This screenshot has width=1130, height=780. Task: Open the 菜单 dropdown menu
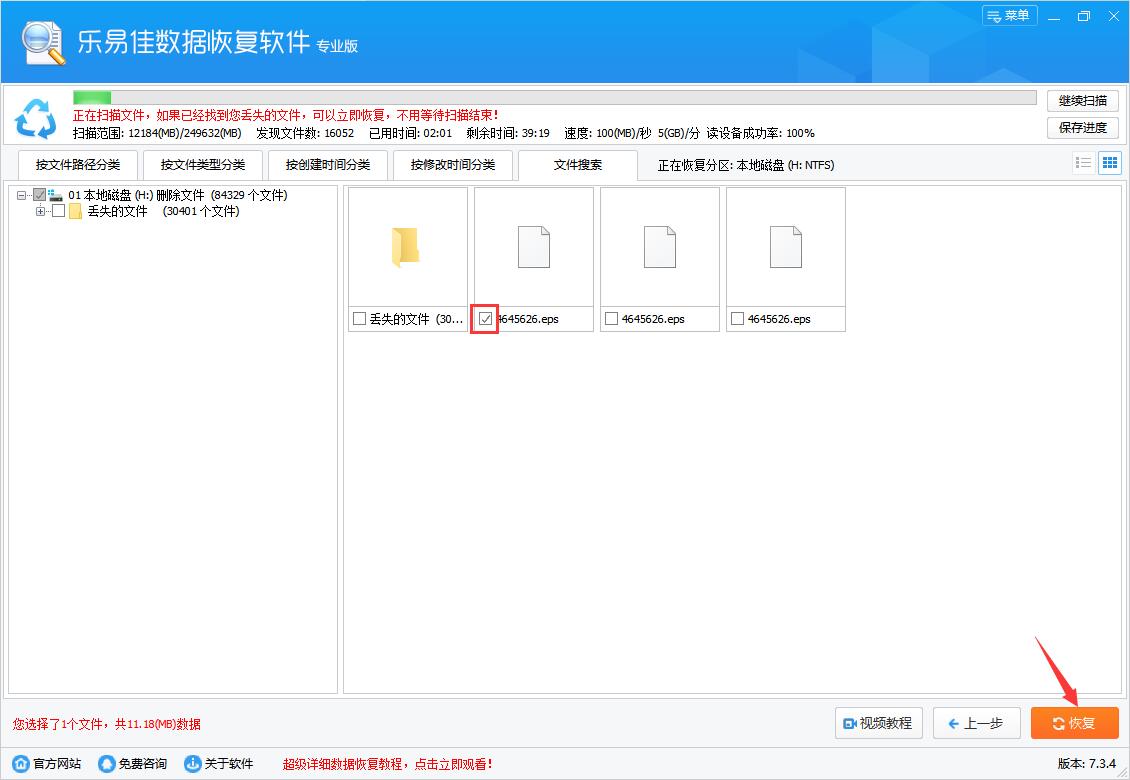point(1009,16)
